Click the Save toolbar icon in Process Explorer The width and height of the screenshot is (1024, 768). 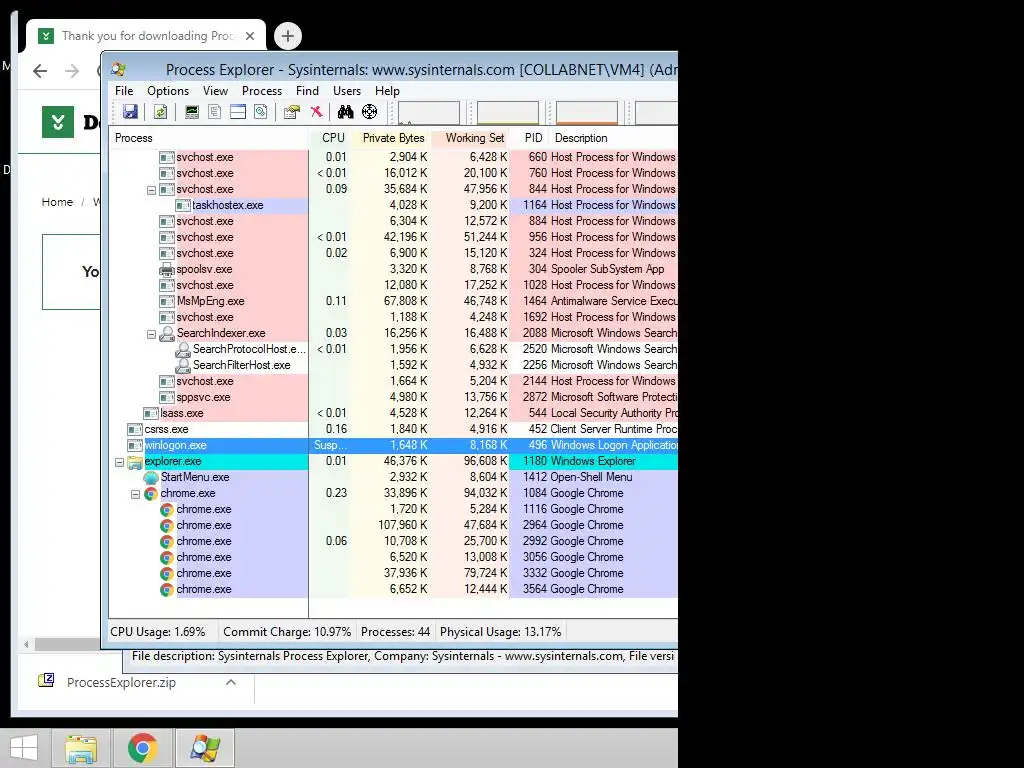pyautogui.click(x=130, y=112)
